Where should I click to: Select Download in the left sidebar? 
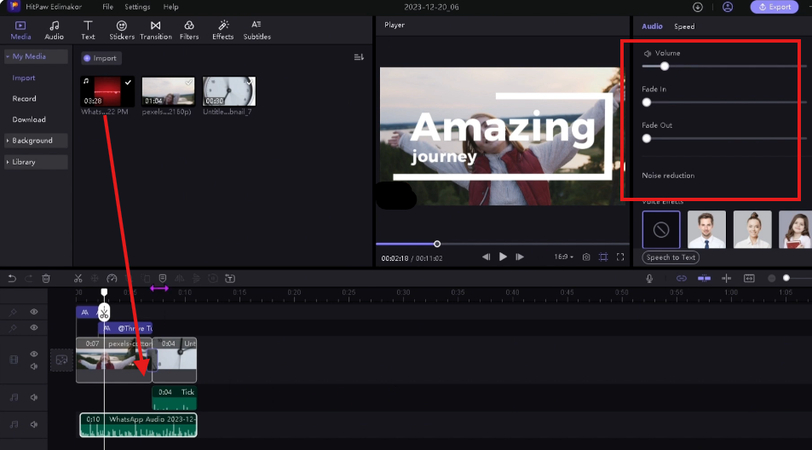point(29,119)
